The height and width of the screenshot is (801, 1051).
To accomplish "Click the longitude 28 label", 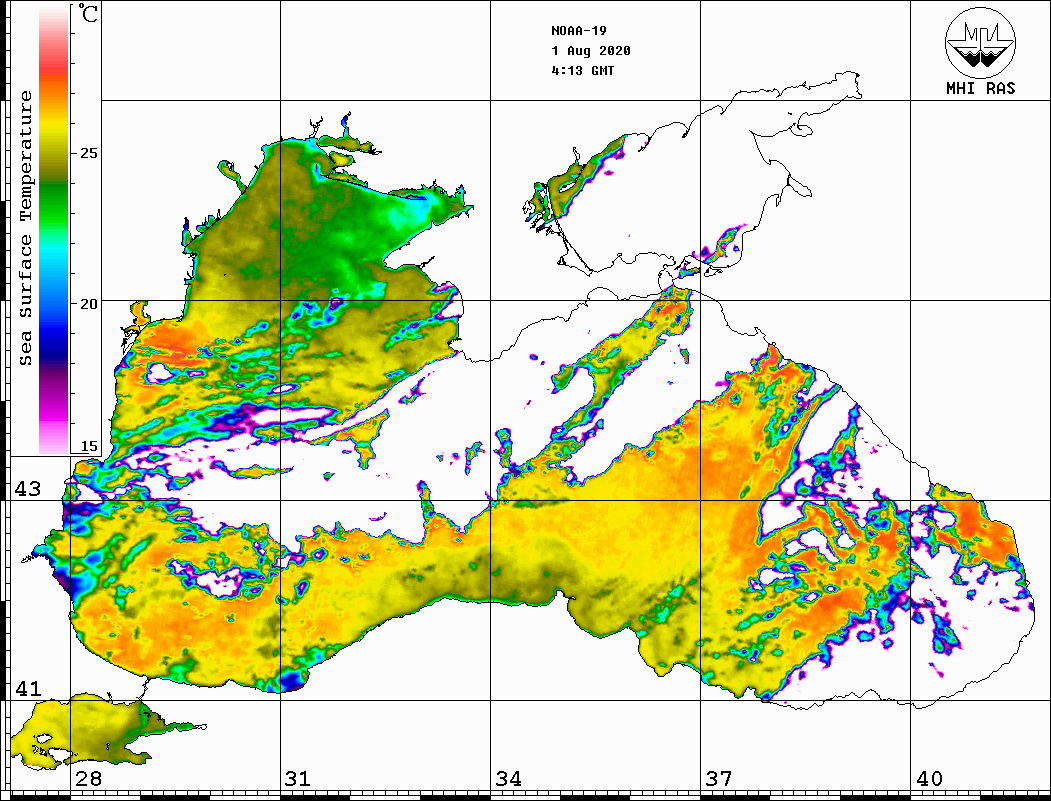I will click(x=89, y=778).
